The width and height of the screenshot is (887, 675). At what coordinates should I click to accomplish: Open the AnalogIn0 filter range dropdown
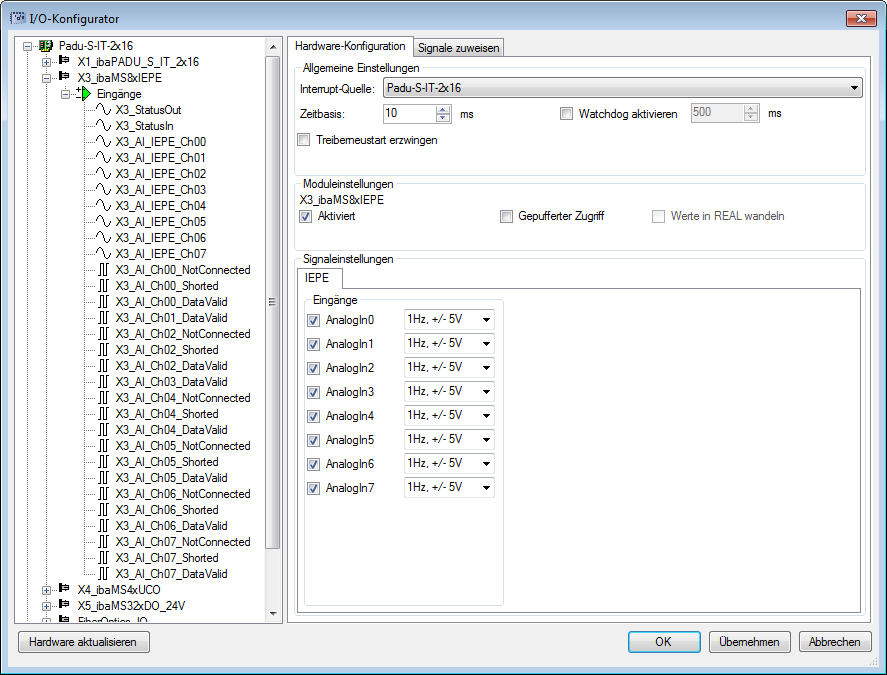point(449,320)
